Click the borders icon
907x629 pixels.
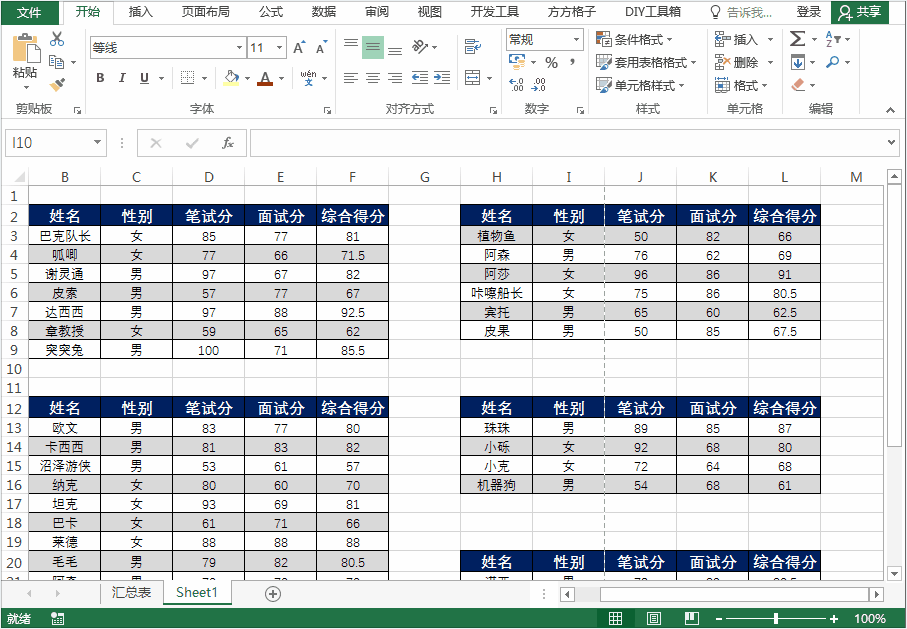point(187,78)
